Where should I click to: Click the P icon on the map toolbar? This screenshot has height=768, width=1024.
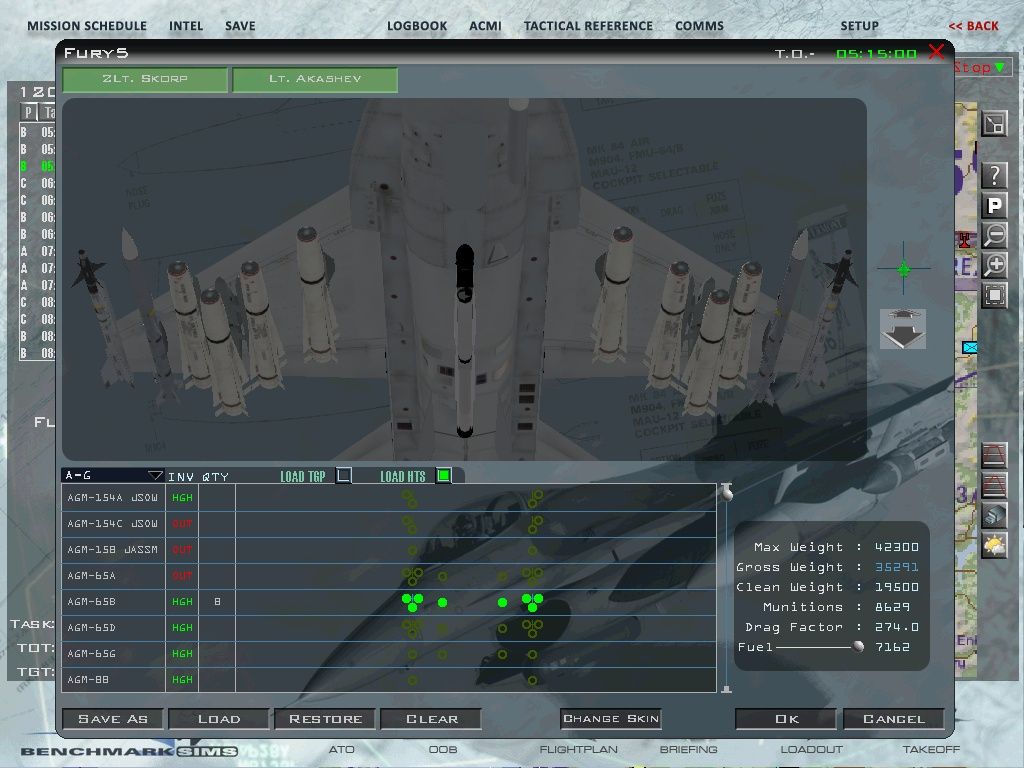994,206
